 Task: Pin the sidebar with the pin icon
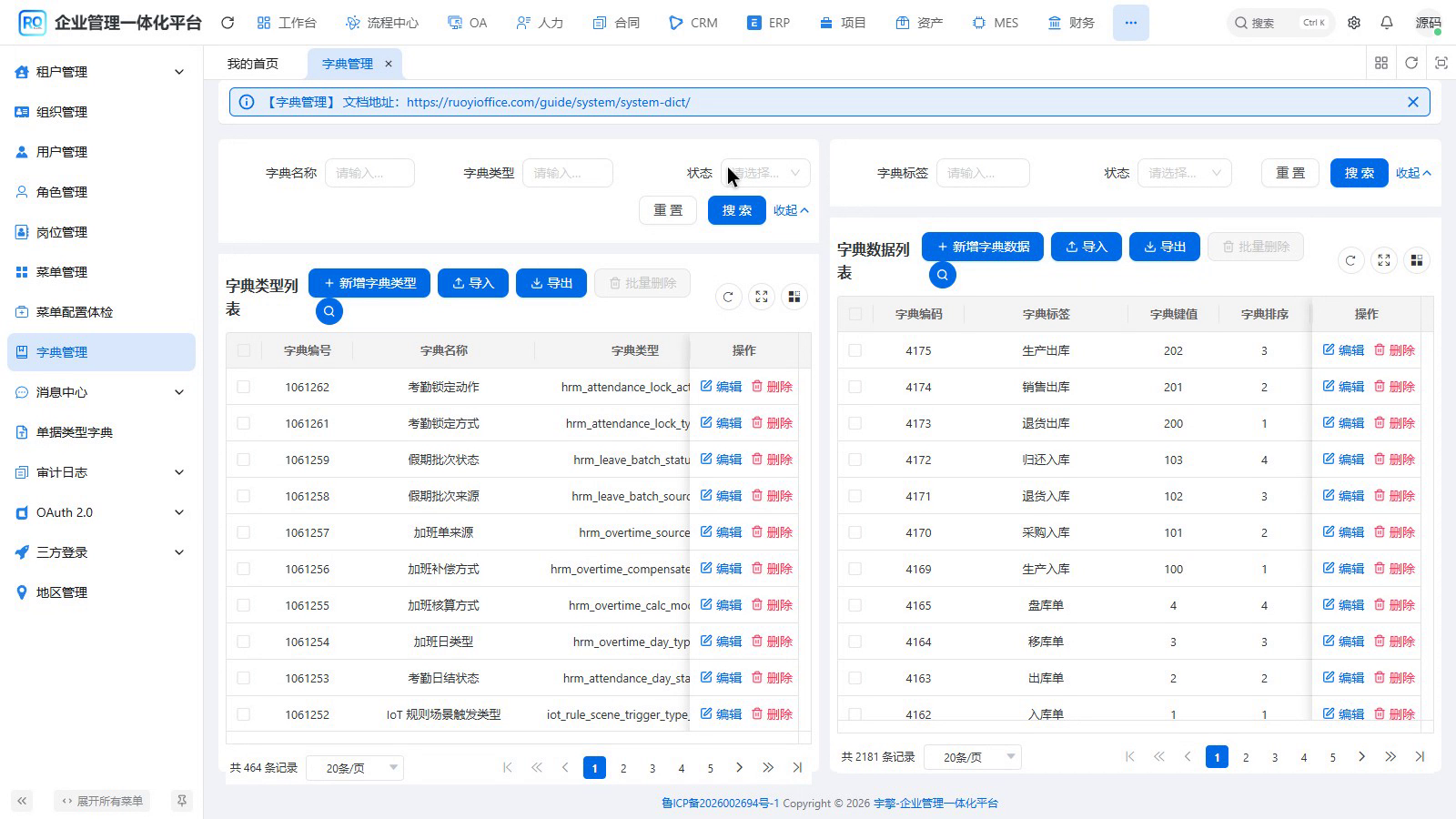click(182, 801)
